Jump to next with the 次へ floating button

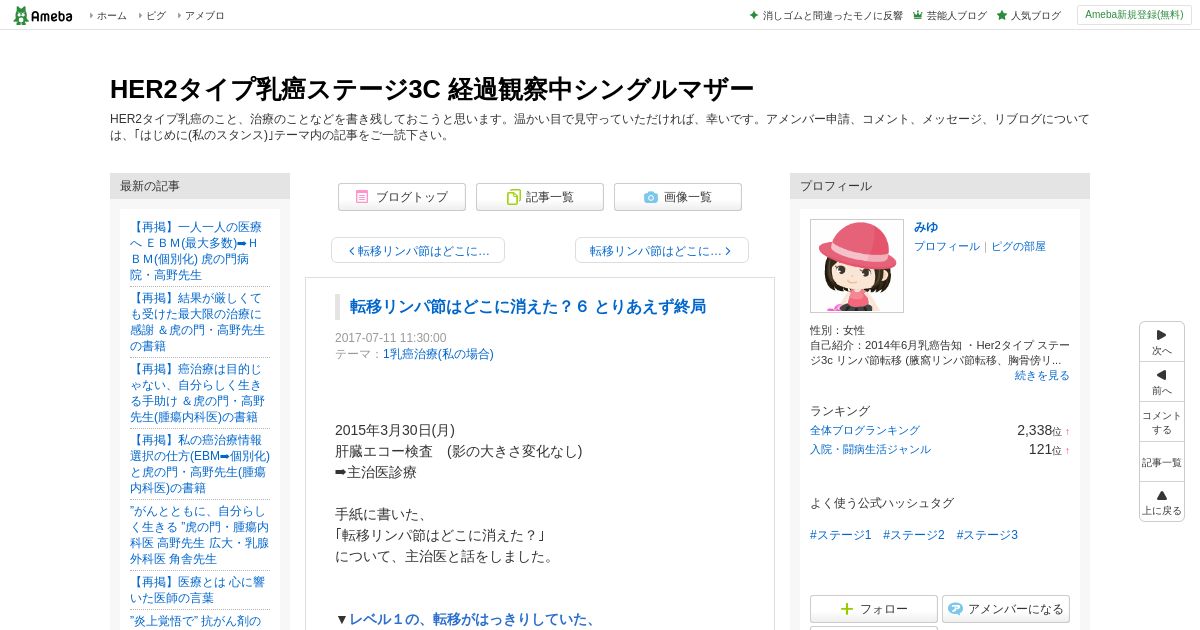(x=1162, y=342)
